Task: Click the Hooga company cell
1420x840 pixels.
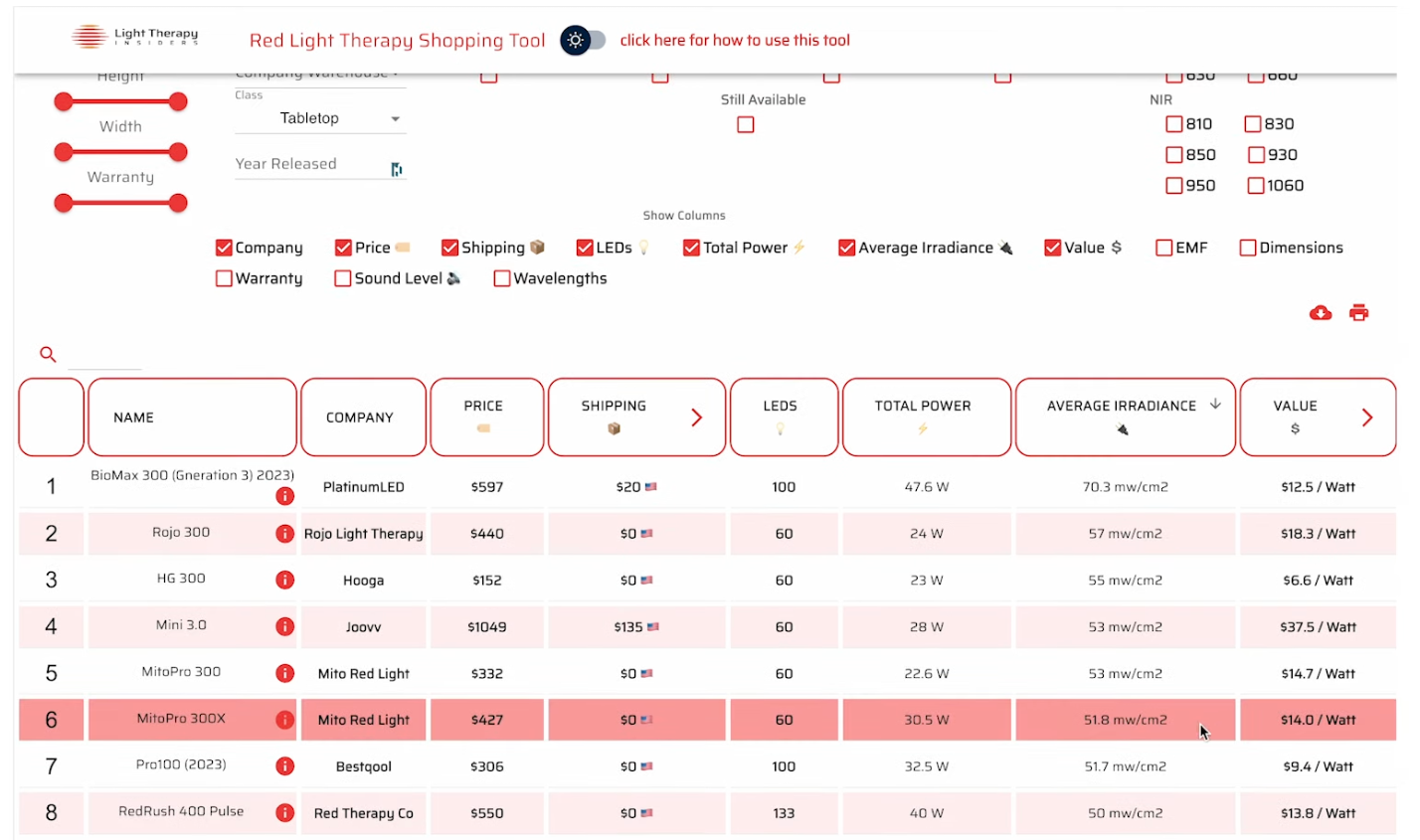Action: click(364, 581)
